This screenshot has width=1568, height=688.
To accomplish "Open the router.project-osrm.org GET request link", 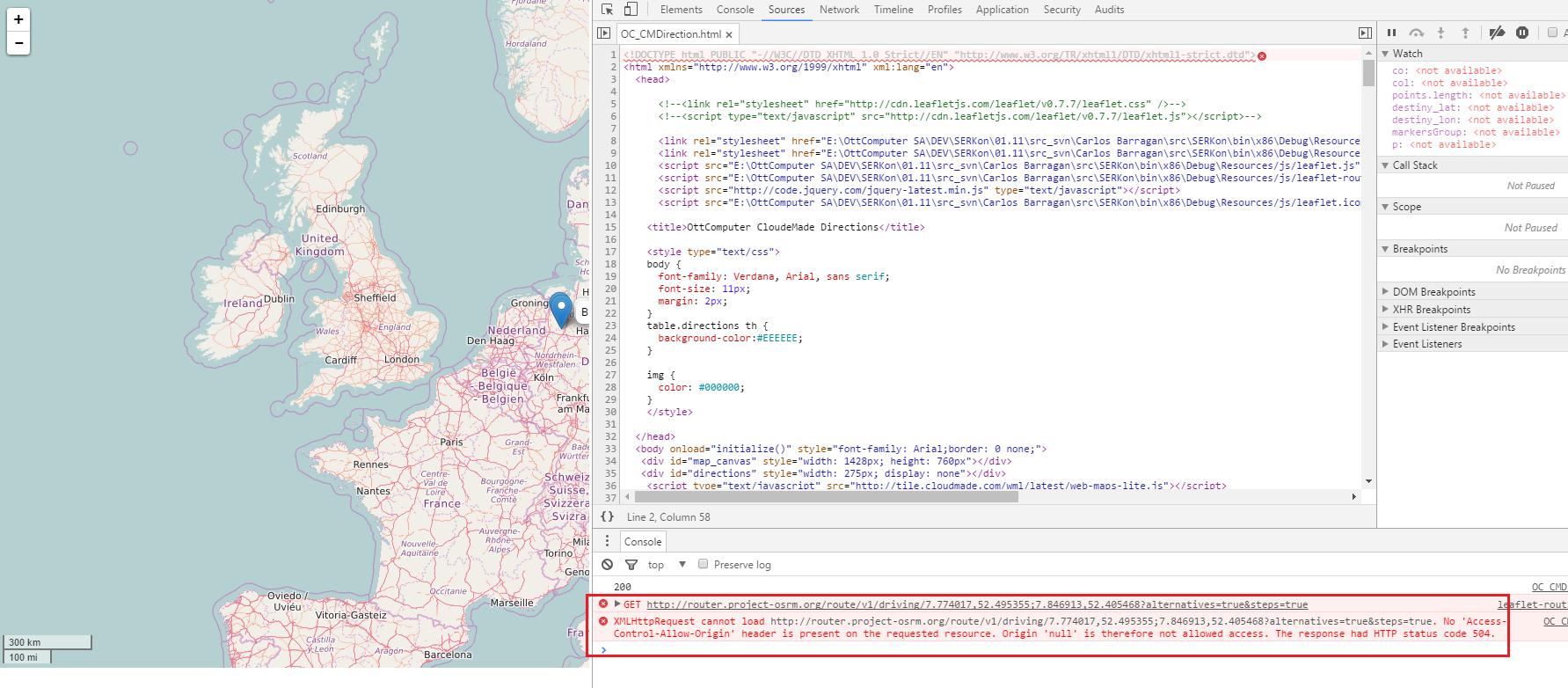I will pyautogui.click(x=977, y=604).
